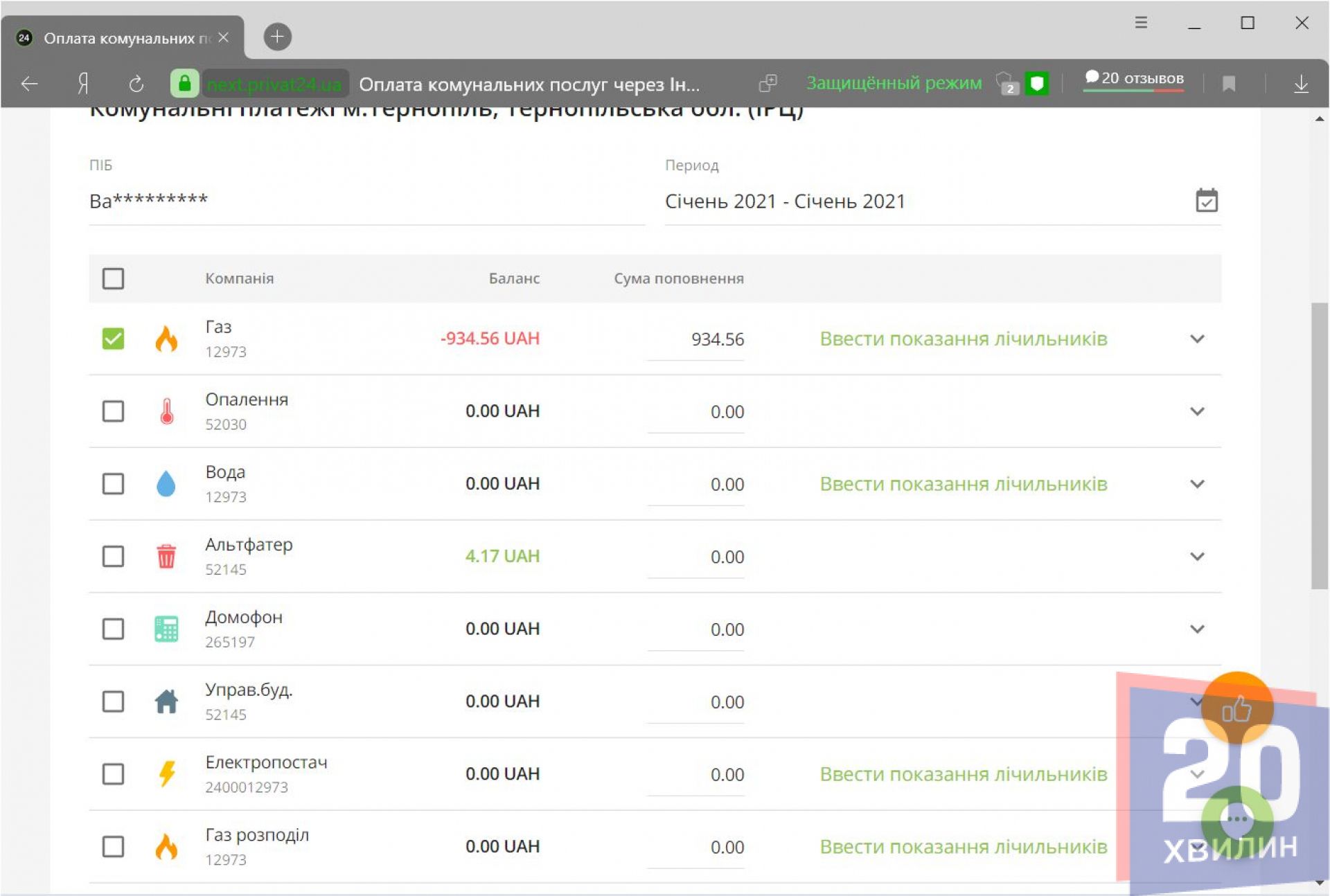Expand the Вода row details
Screen dimensions: 1330x896
click(x=1196, y=484)
